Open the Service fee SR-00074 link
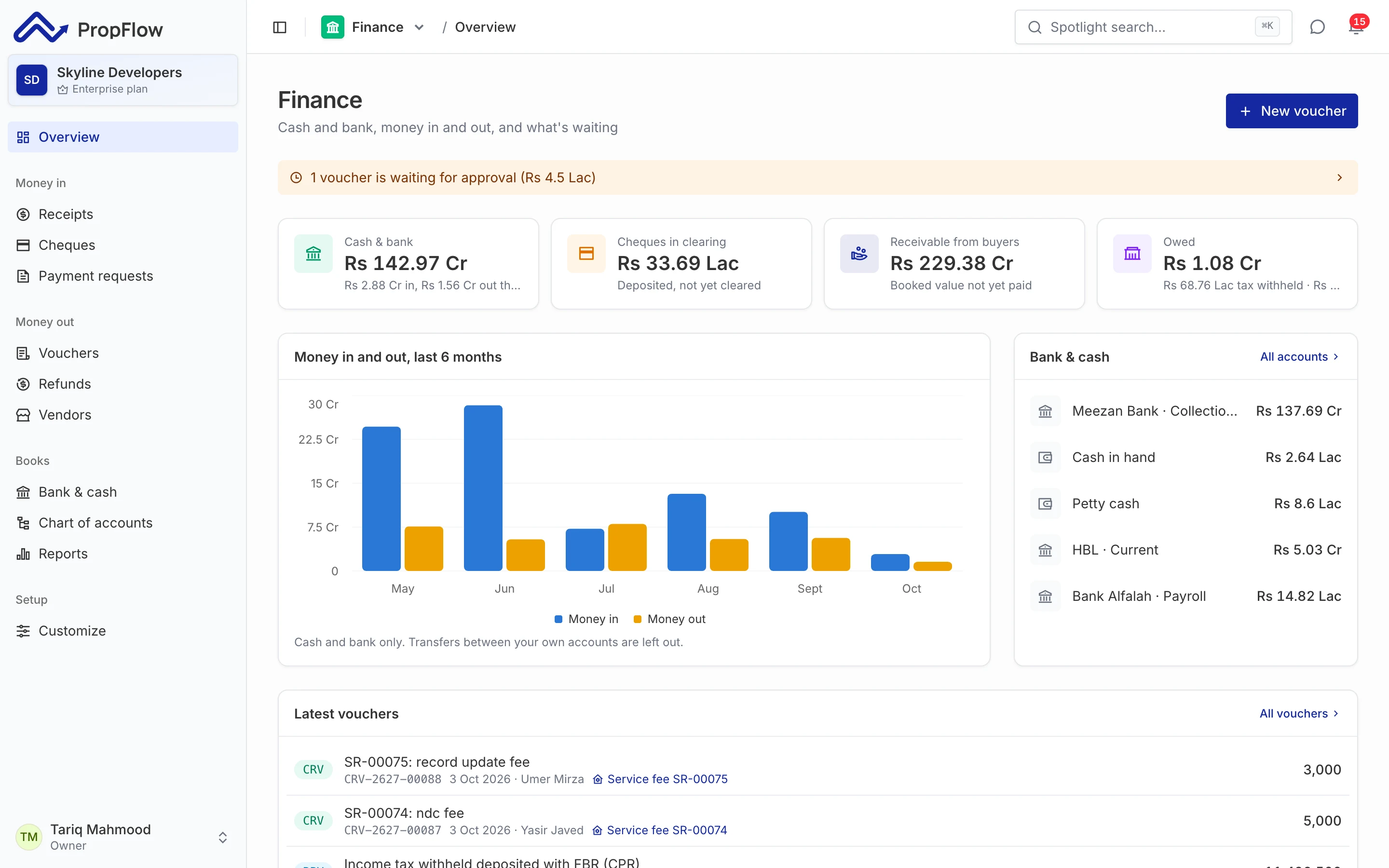Screen dimensions: 1389x868 click(x=659, y=830)
